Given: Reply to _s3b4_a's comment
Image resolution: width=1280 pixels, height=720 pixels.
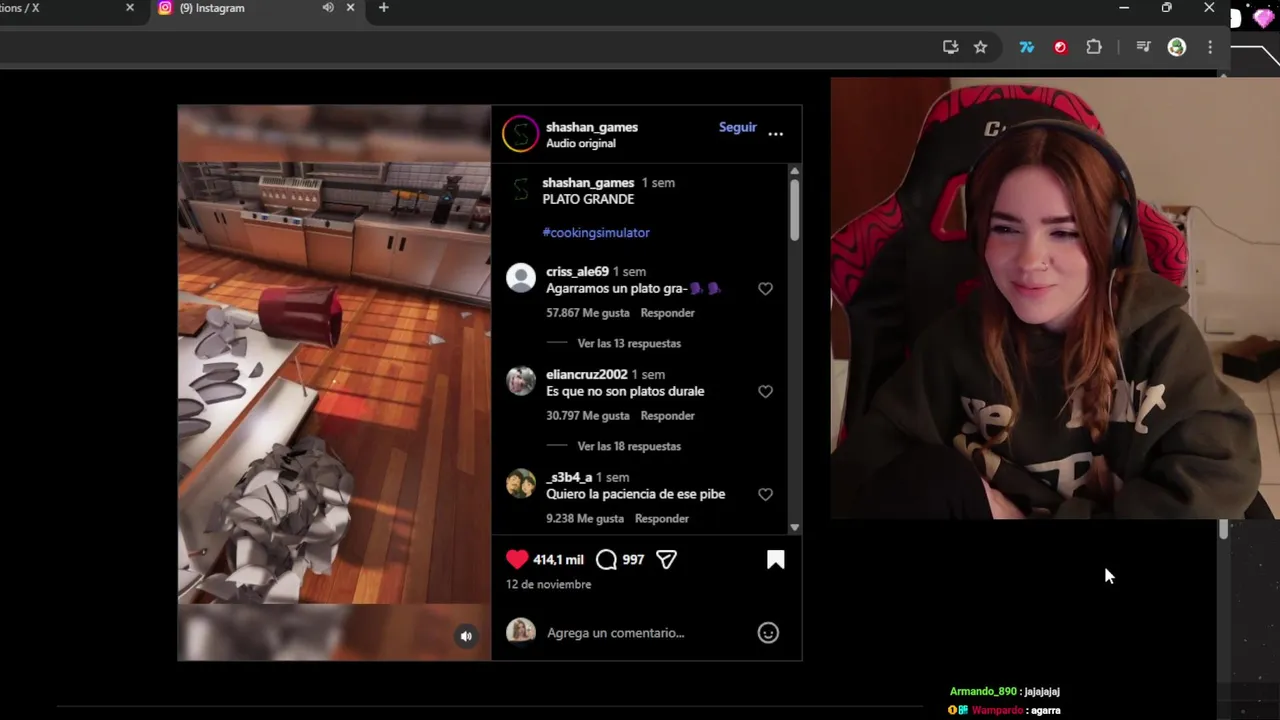Looking at the screenshot, I should point(661,519).
